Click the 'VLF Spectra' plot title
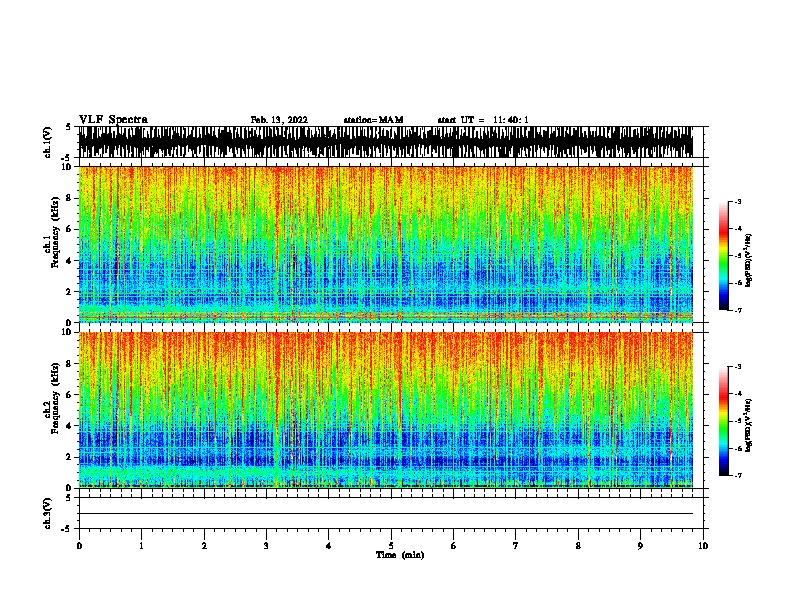 [x=113, y=120]
